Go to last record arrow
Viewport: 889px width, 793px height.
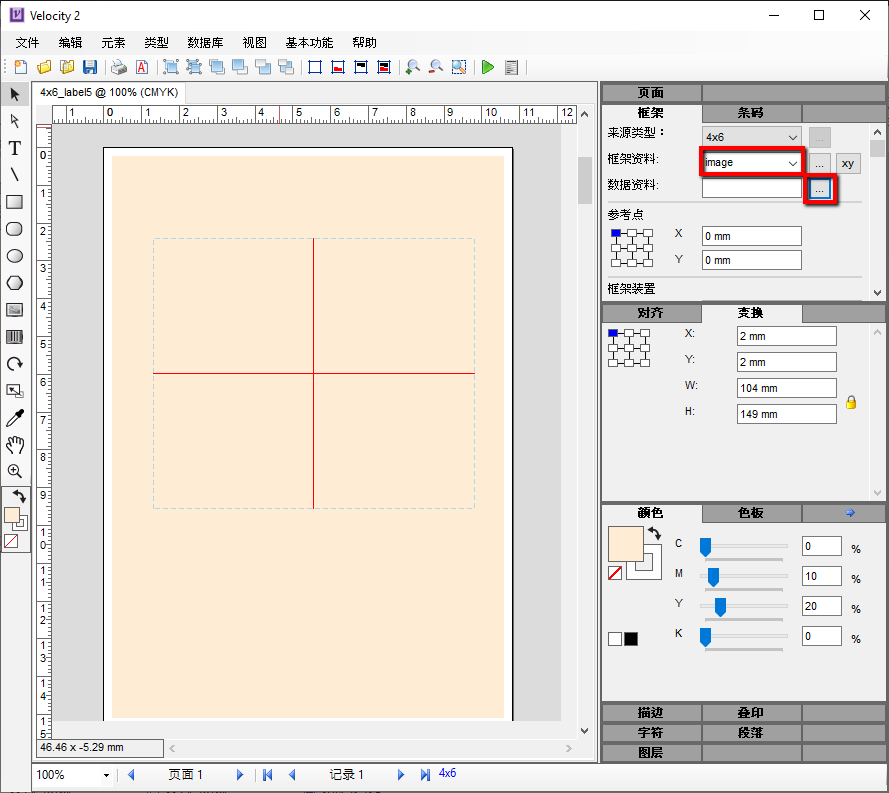[425, 774]
